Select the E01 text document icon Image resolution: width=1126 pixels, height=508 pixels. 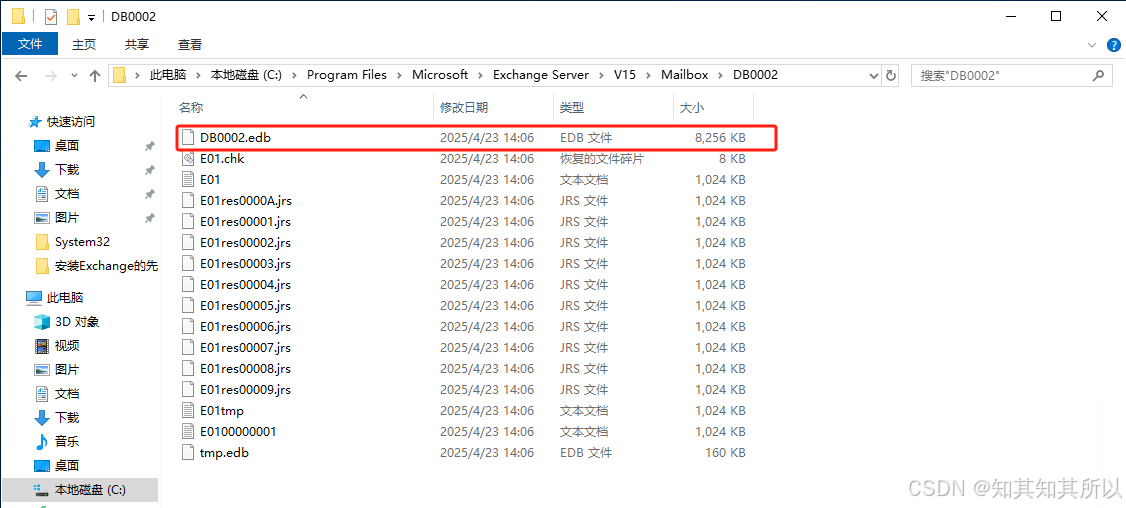tap(188, 180)
